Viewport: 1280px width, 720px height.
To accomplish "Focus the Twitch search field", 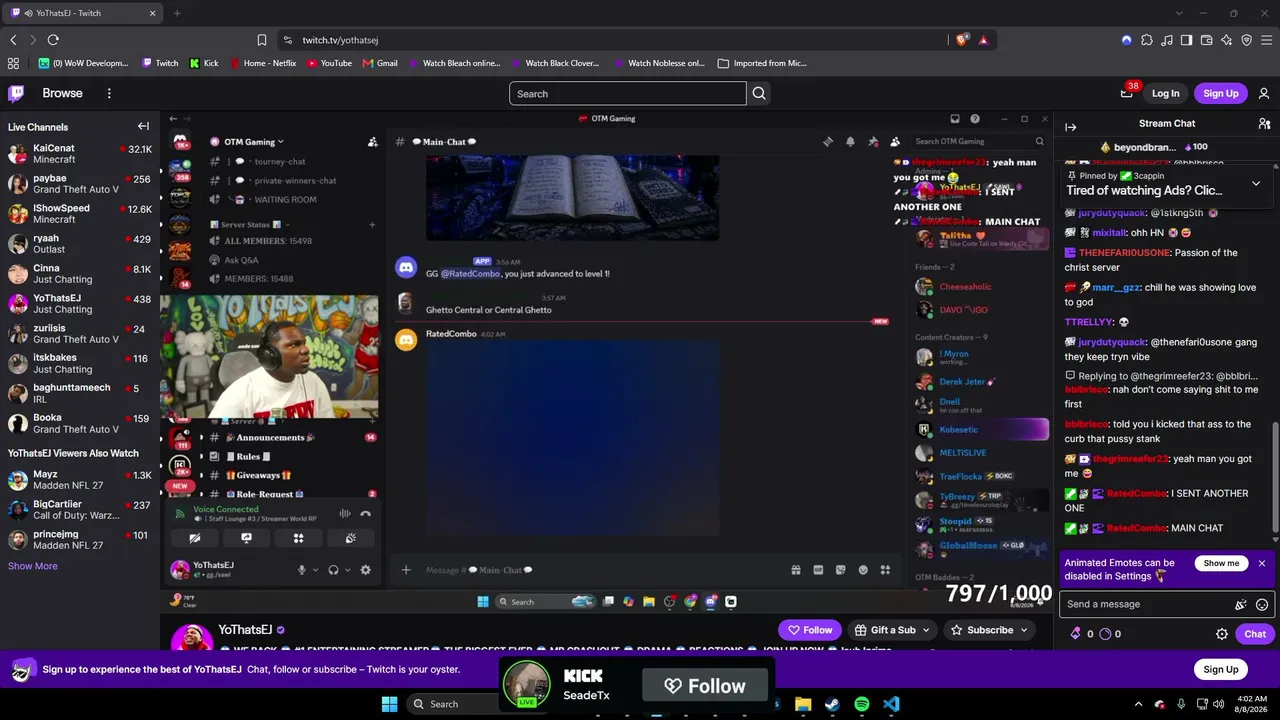I will point(628,93).
